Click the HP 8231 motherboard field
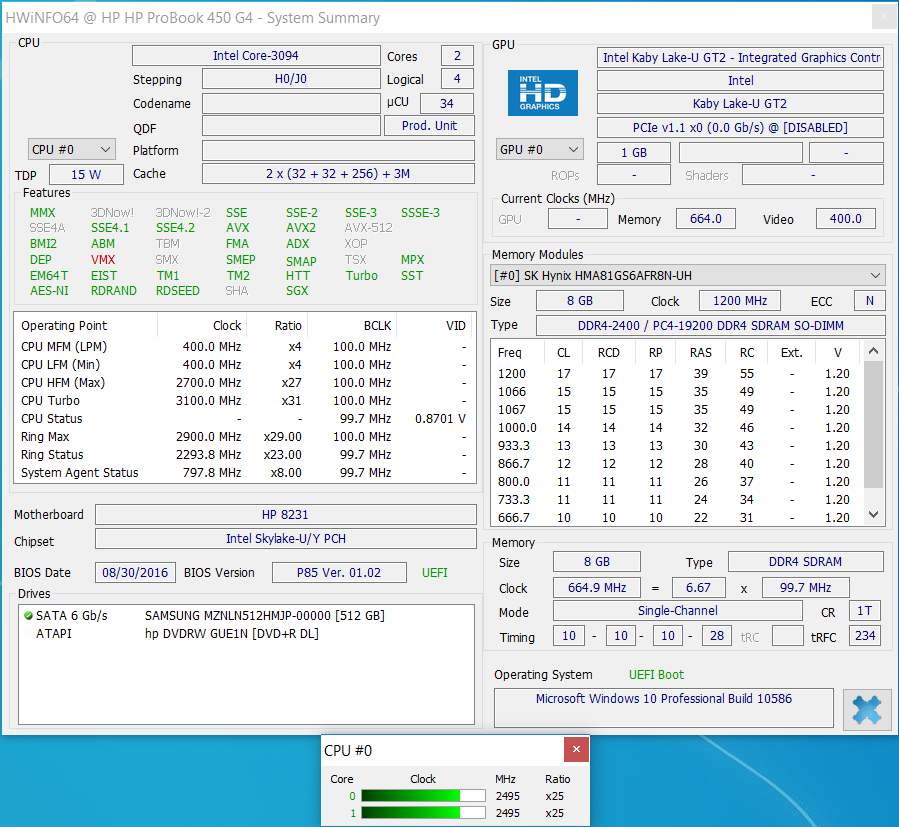This screenshot has height=827, width=899. pos(286,514)
